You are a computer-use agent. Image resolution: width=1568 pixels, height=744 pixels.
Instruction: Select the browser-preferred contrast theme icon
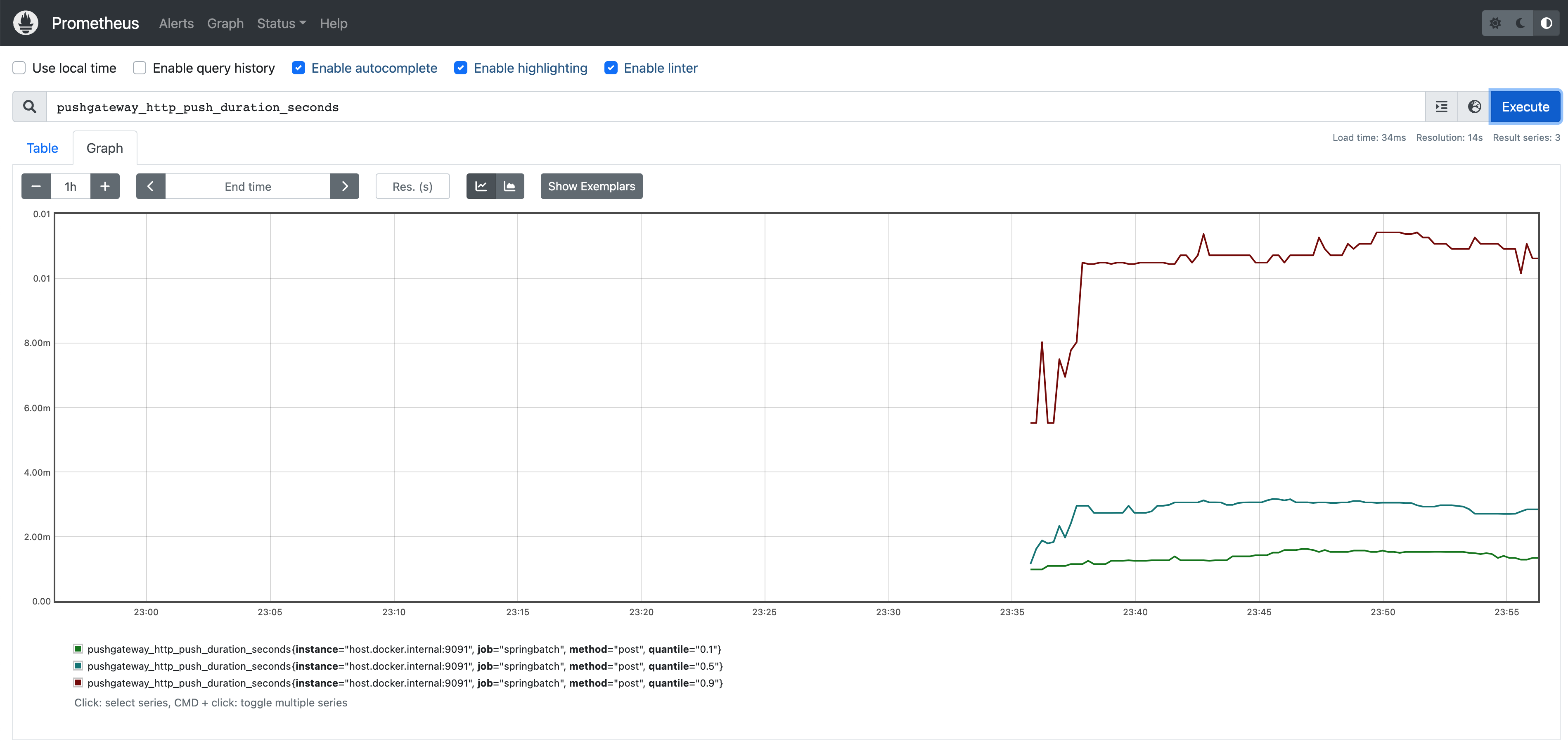[1546, 23]
